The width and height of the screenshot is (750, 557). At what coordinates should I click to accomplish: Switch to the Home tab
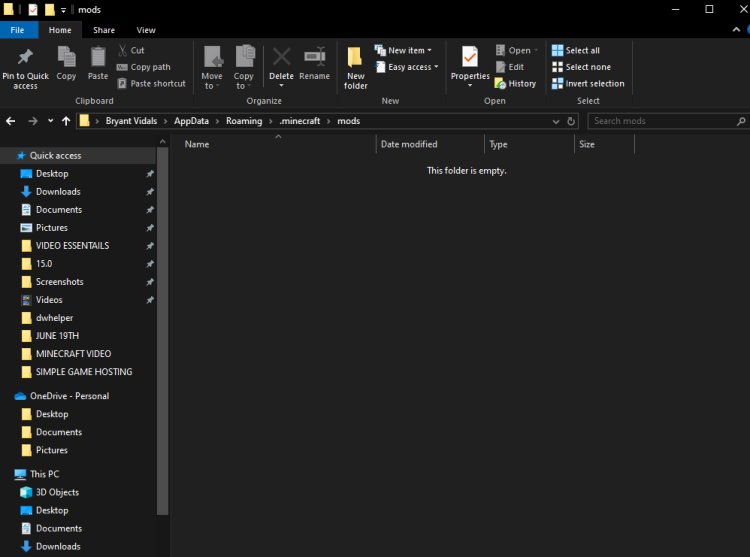point(60,30)
